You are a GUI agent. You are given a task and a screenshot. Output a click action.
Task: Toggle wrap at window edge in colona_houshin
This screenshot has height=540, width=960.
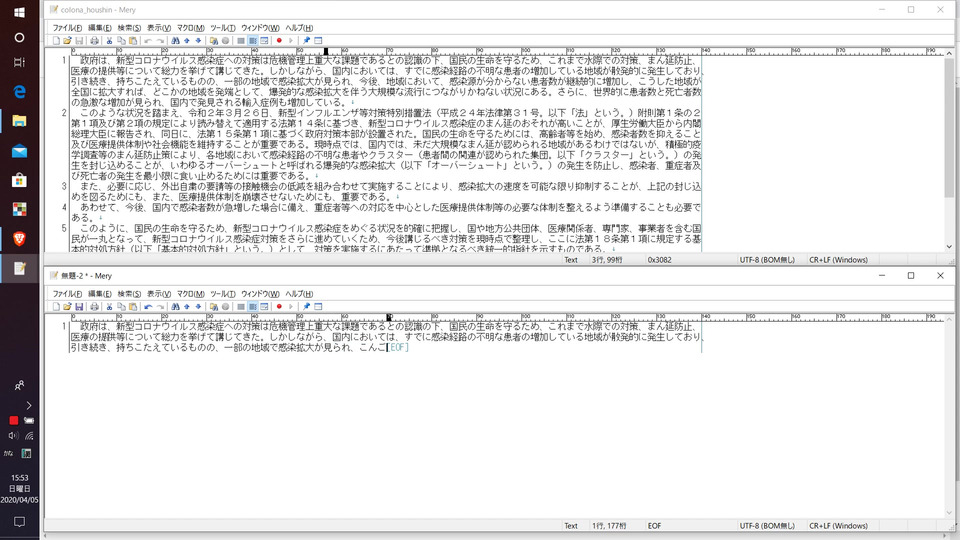pos(264,41)
